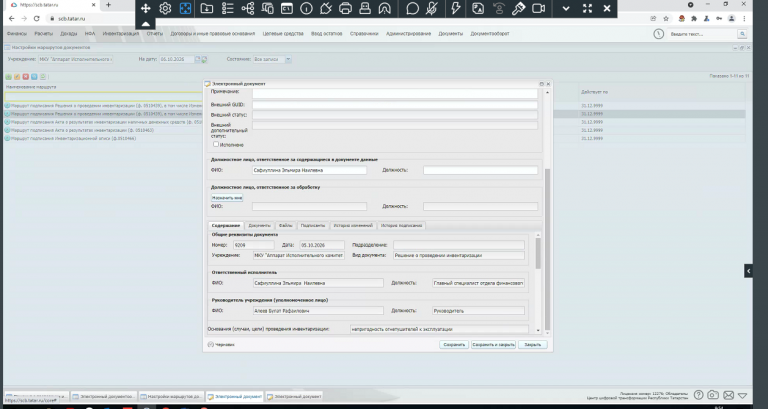Toggle the blue fit-to-screen icon
This screenshot has height=409, width=768.
pyautogui.click(x=185, y=8)
